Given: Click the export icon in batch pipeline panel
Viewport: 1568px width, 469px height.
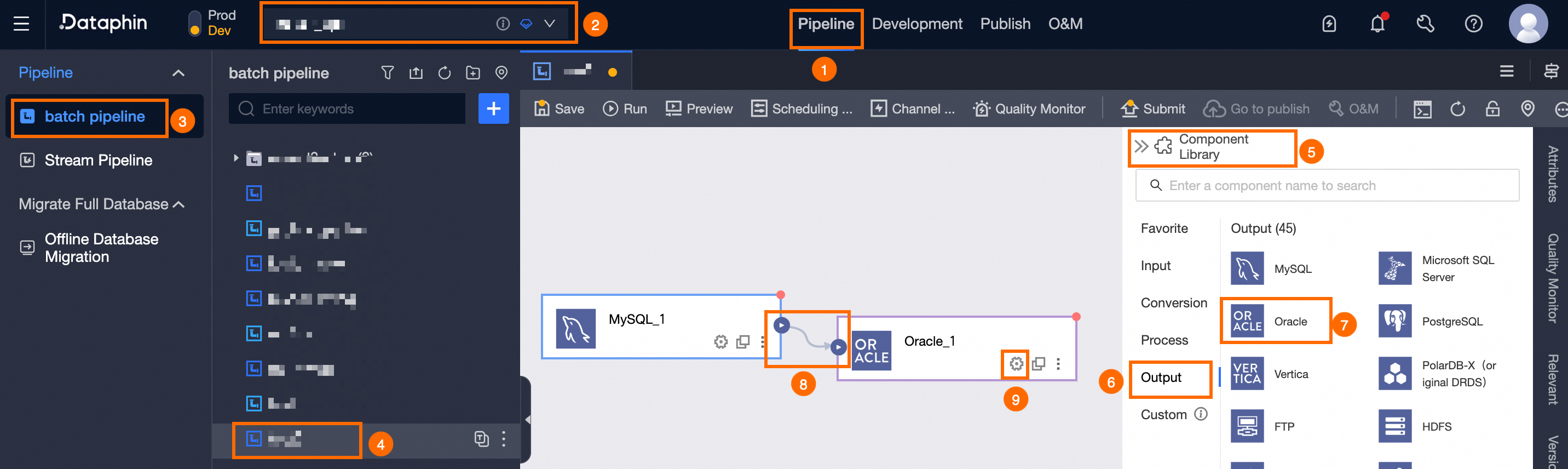Looking at the screenshot, I should [416, 73].
